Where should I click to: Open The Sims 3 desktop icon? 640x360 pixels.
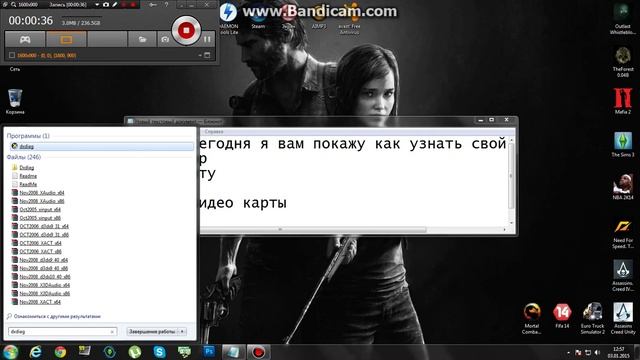622,144
